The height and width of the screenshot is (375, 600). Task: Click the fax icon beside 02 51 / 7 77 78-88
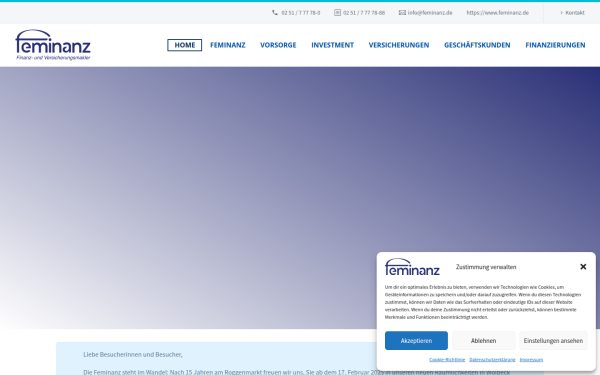[337, 13]
